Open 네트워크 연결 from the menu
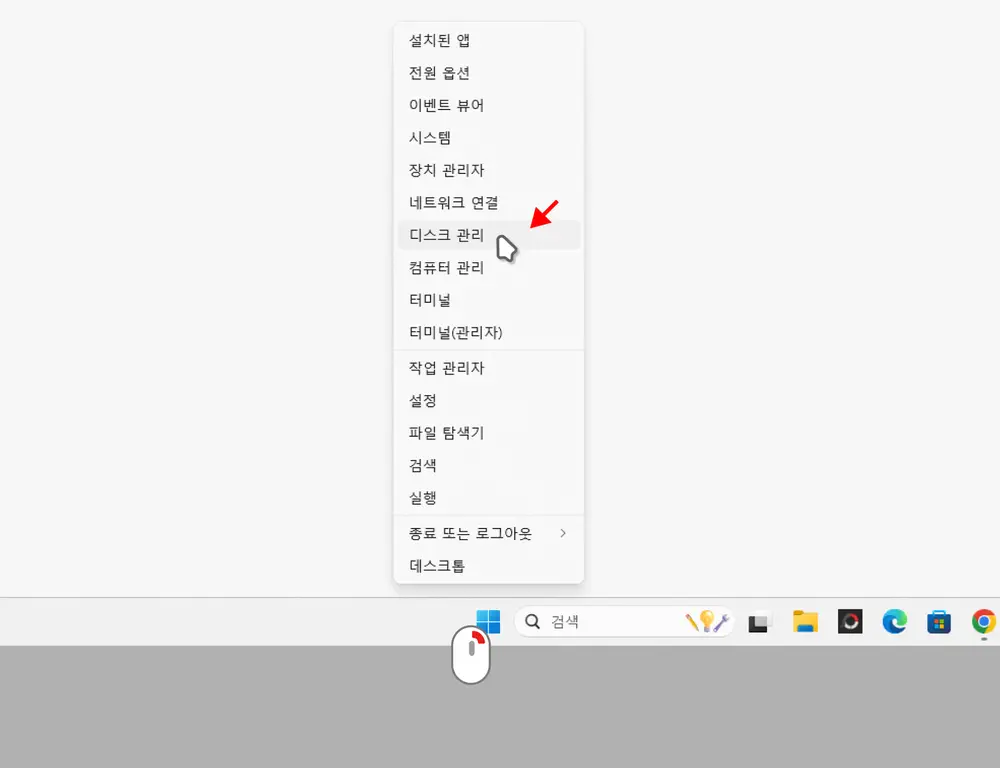 tap(454, 202)
